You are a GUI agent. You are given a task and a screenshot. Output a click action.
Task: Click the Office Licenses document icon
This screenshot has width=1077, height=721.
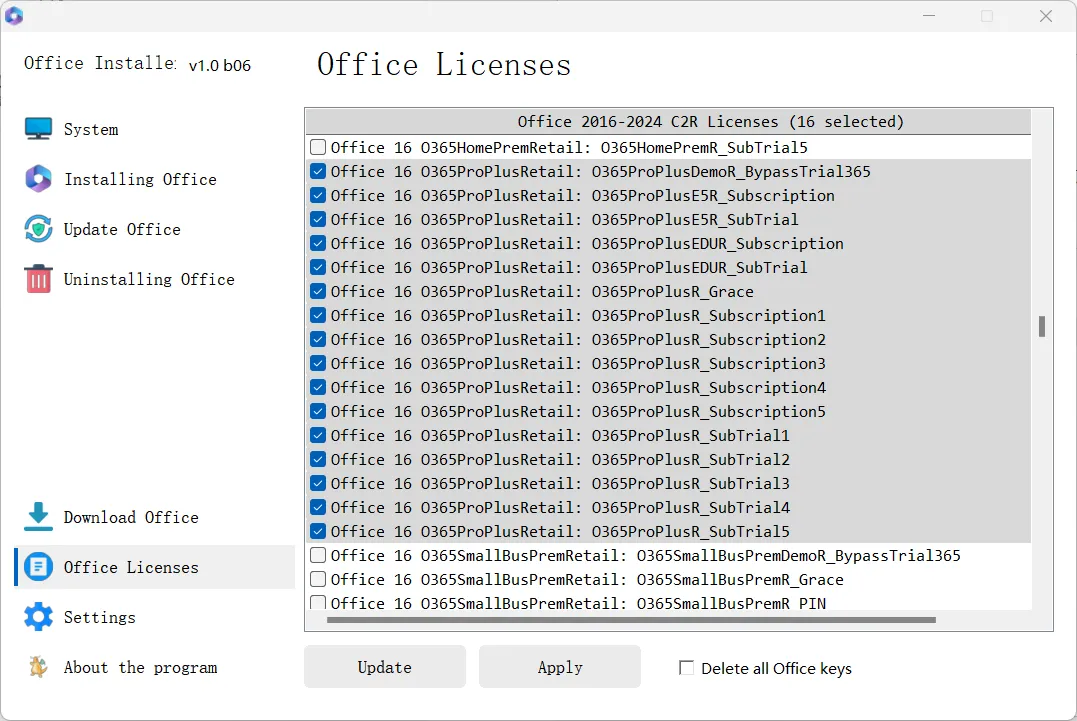click(38, 567)
